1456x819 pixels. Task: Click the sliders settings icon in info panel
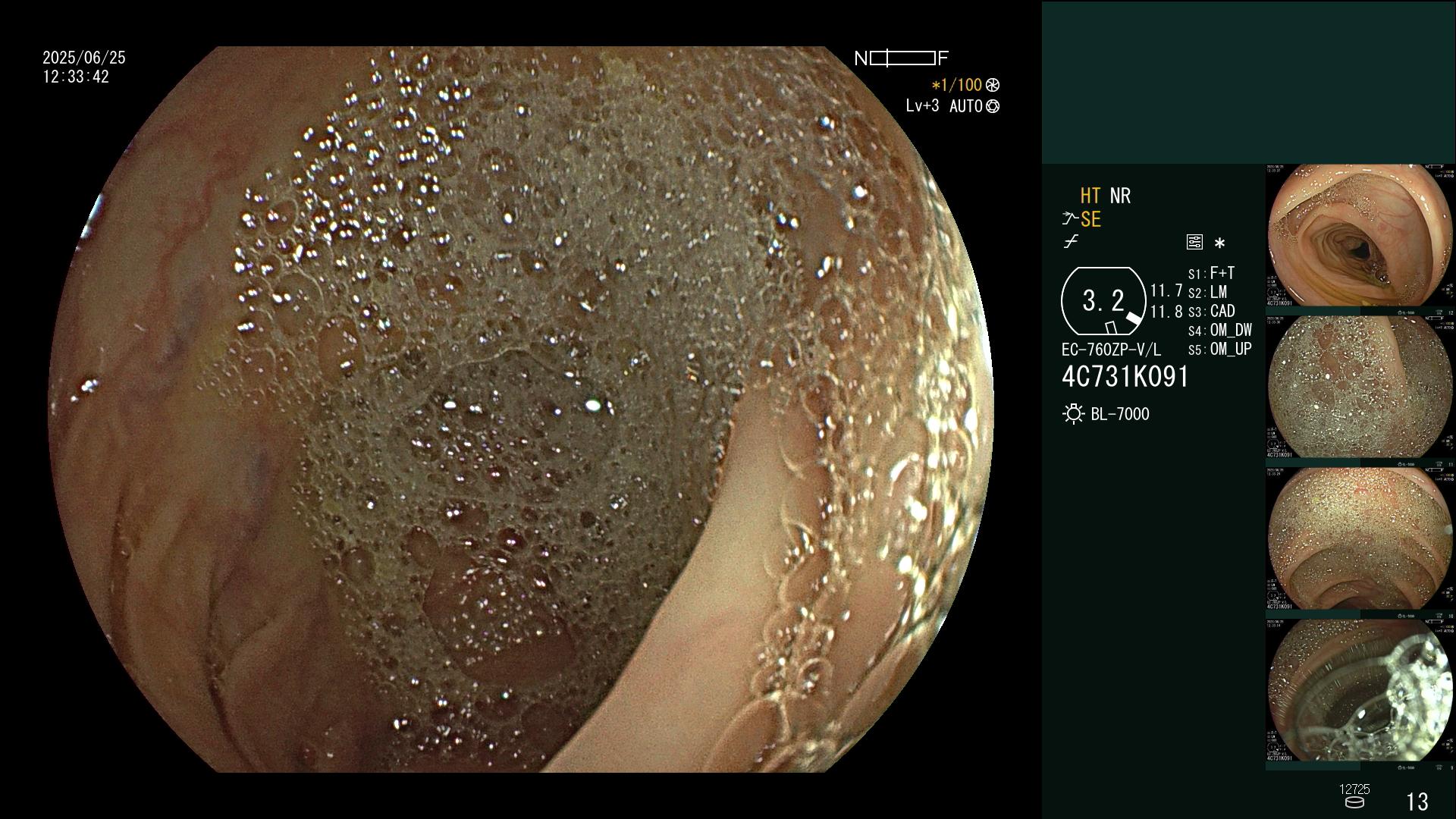pos(1194,242)
